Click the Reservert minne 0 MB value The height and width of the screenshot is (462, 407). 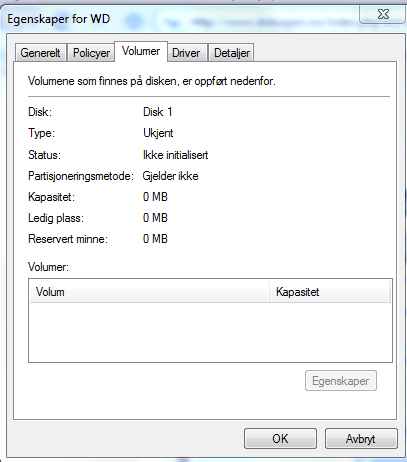(x=155, y=239)
